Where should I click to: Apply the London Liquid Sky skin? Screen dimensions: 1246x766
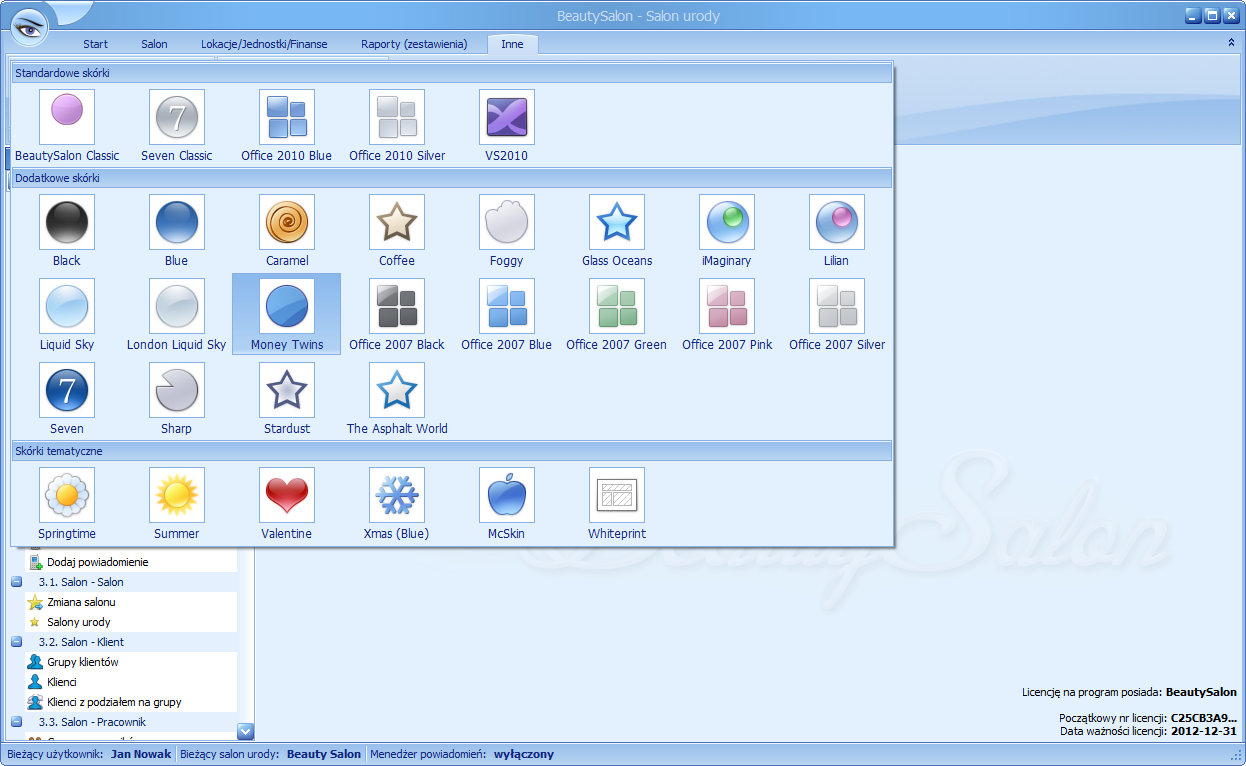point(177,315)
